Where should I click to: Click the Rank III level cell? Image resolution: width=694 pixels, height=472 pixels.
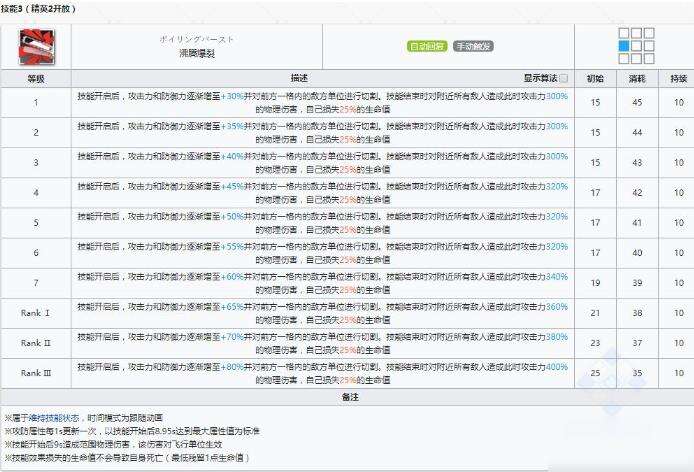click(x=36, y=373)
